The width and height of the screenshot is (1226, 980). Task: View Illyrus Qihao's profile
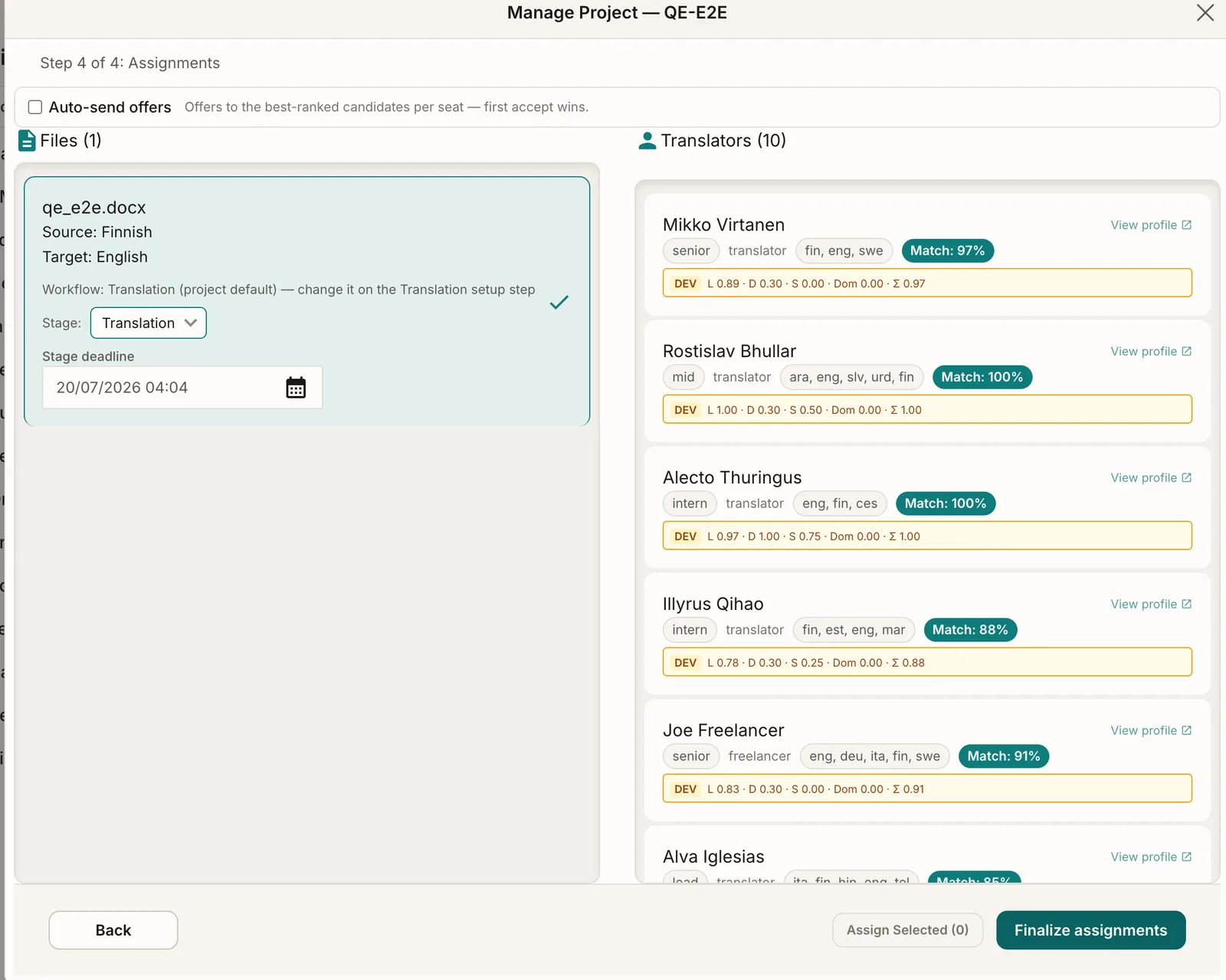point(1151,605)
